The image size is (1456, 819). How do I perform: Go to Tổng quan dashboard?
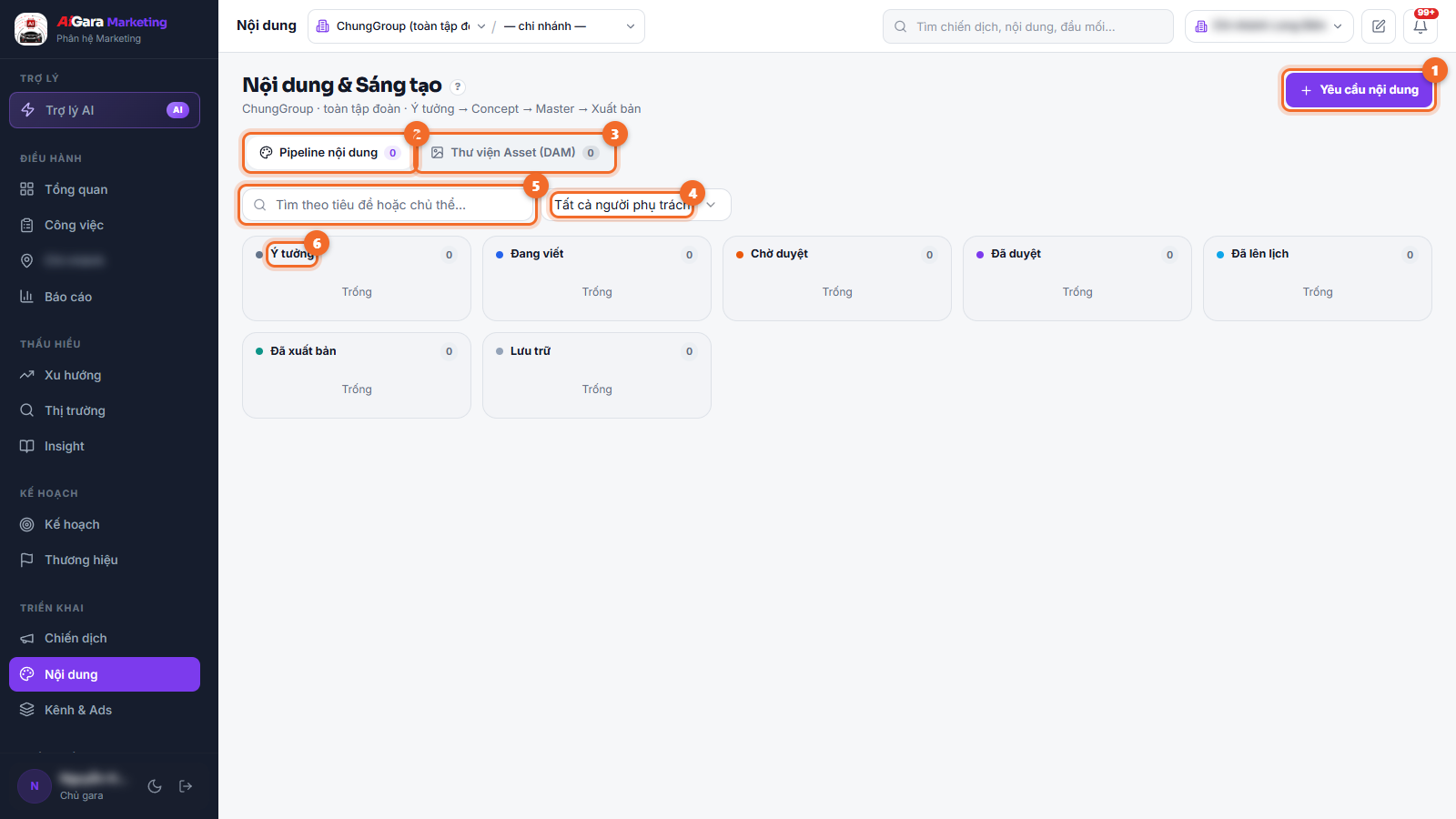[x=105, y=189]
